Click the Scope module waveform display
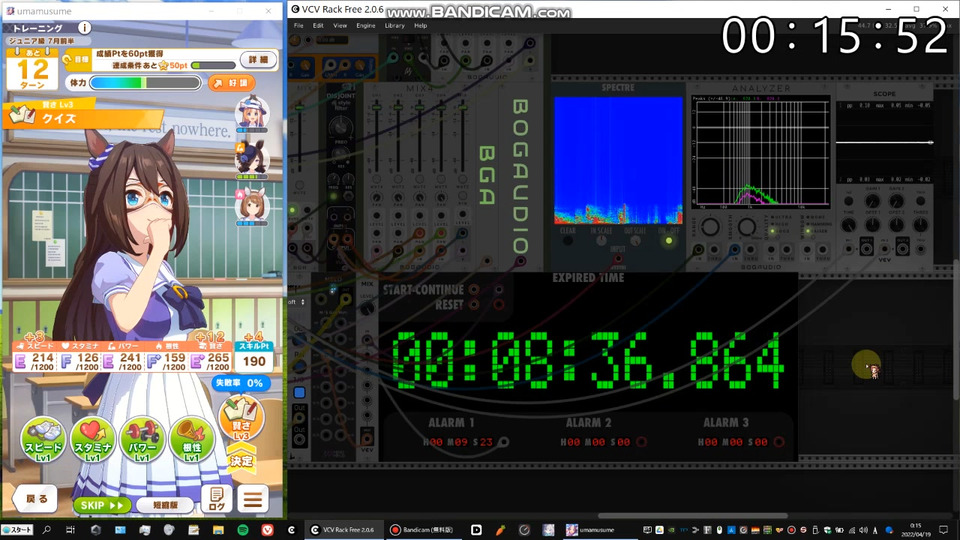 (x=884, y=142)
